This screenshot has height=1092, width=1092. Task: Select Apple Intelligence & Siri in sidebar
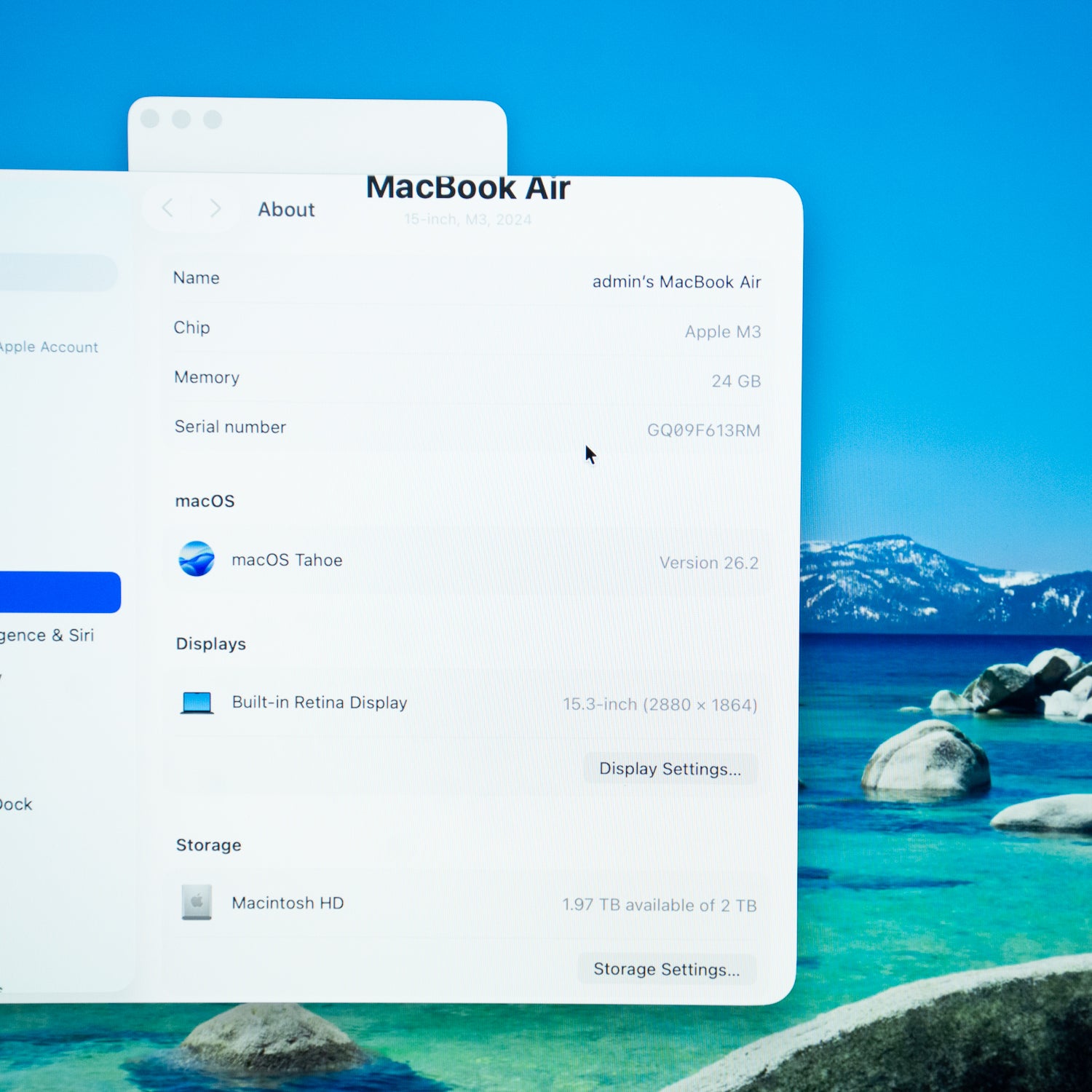click(47, 634)
